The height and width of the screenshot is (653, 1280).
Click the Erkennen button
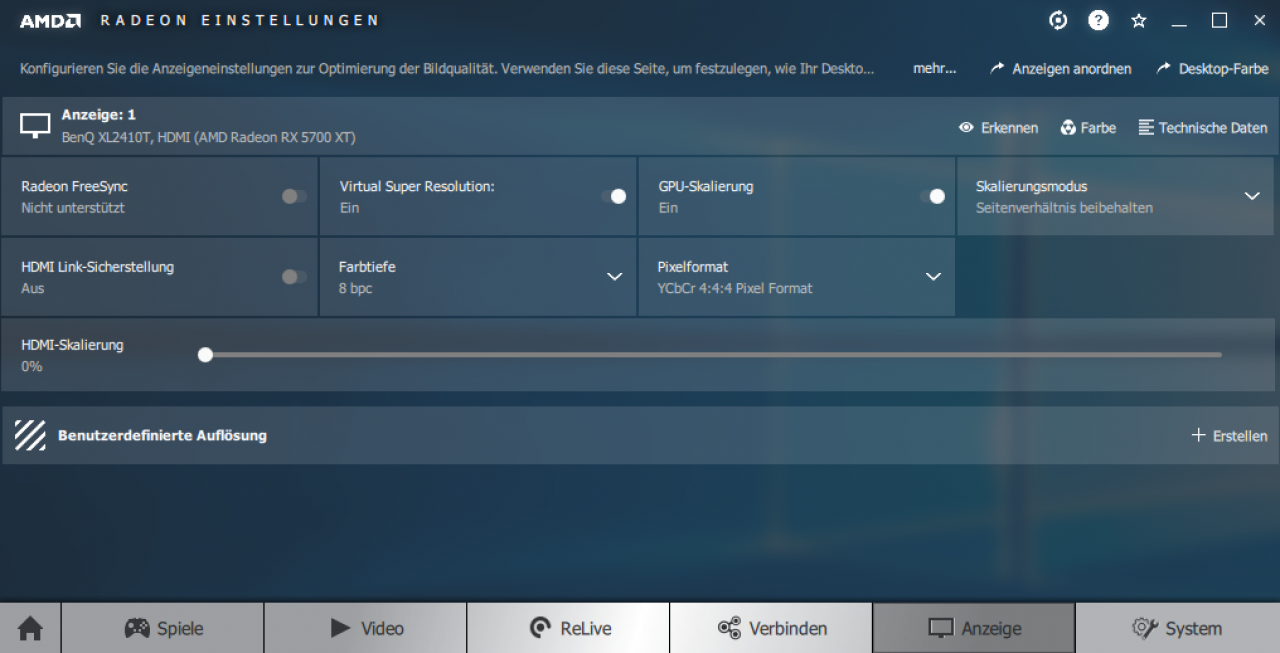(x=998, y=127)
